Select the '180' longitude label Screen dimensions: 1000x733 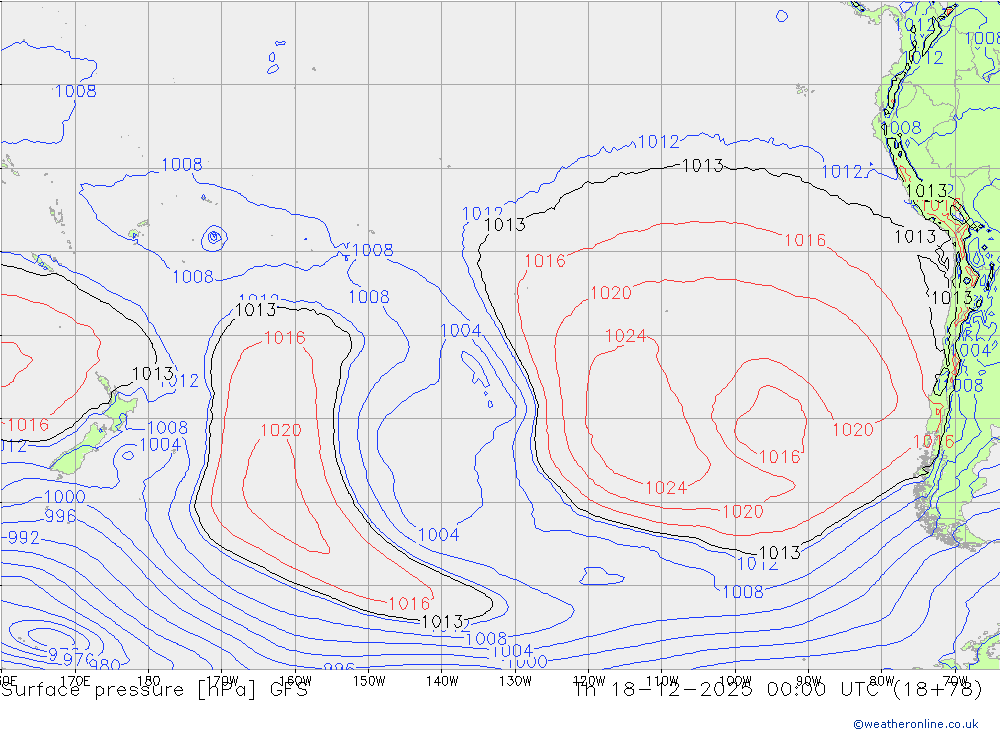[149, 681]
